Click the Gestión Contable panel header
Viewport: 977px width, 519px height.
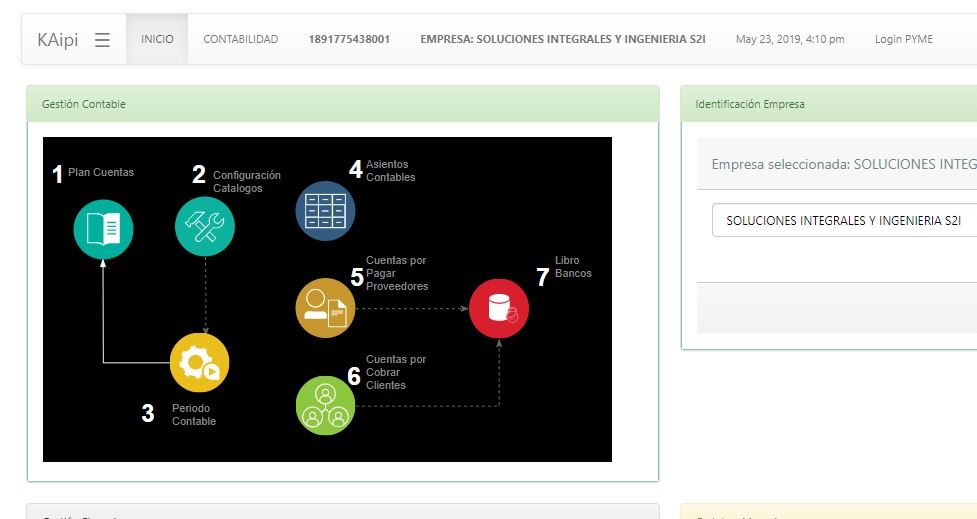343,104
